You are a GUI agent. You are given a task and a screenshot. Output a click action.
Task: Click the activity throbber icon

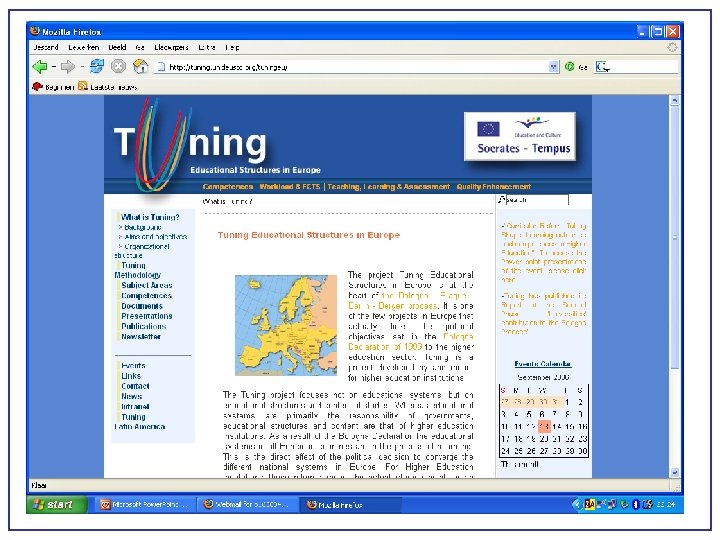(x=672, y=47)
